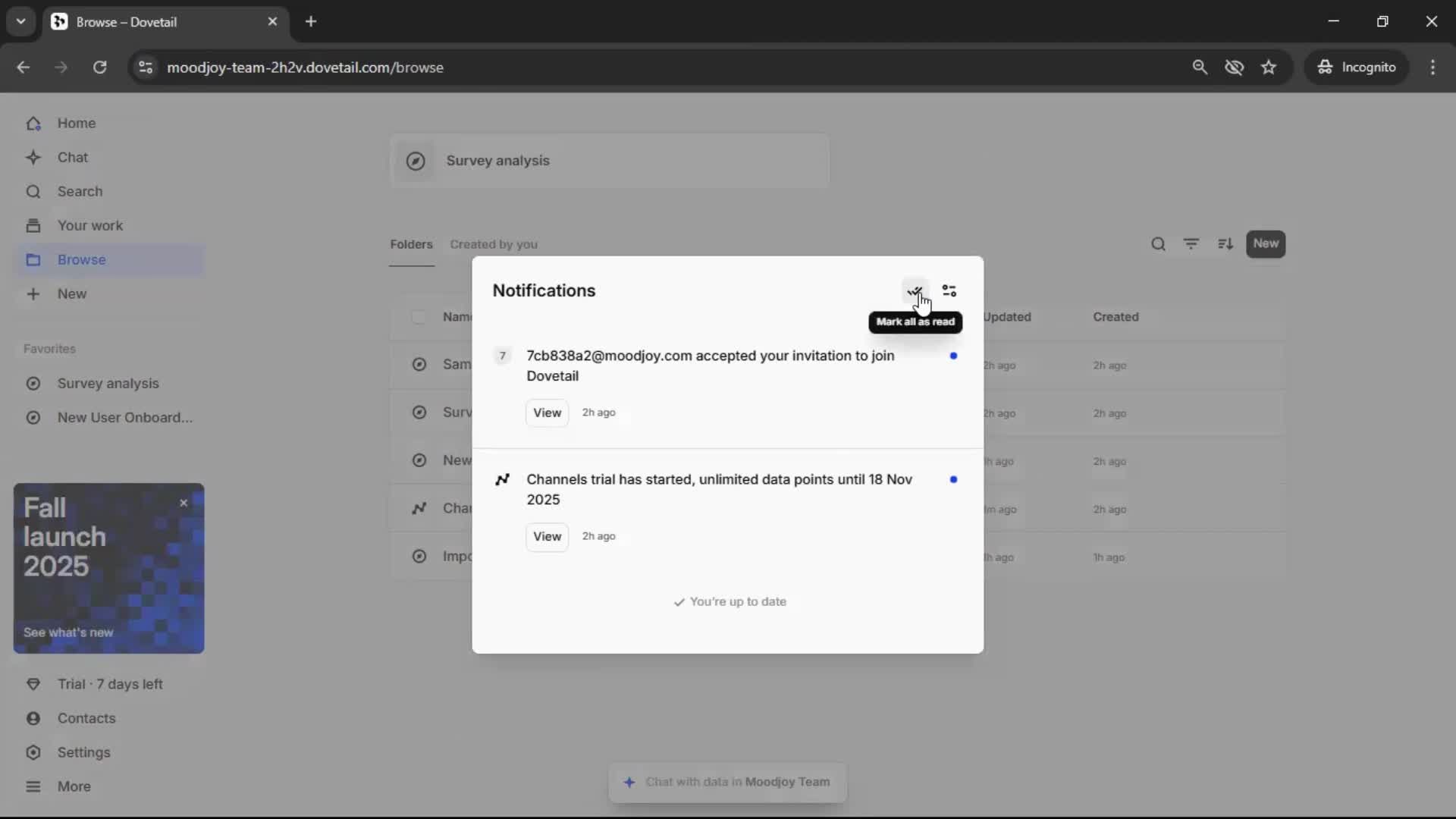Screen dimensions: 1456x819
Task: Open Contacts in the sidebar
Action: coord(86,718)
